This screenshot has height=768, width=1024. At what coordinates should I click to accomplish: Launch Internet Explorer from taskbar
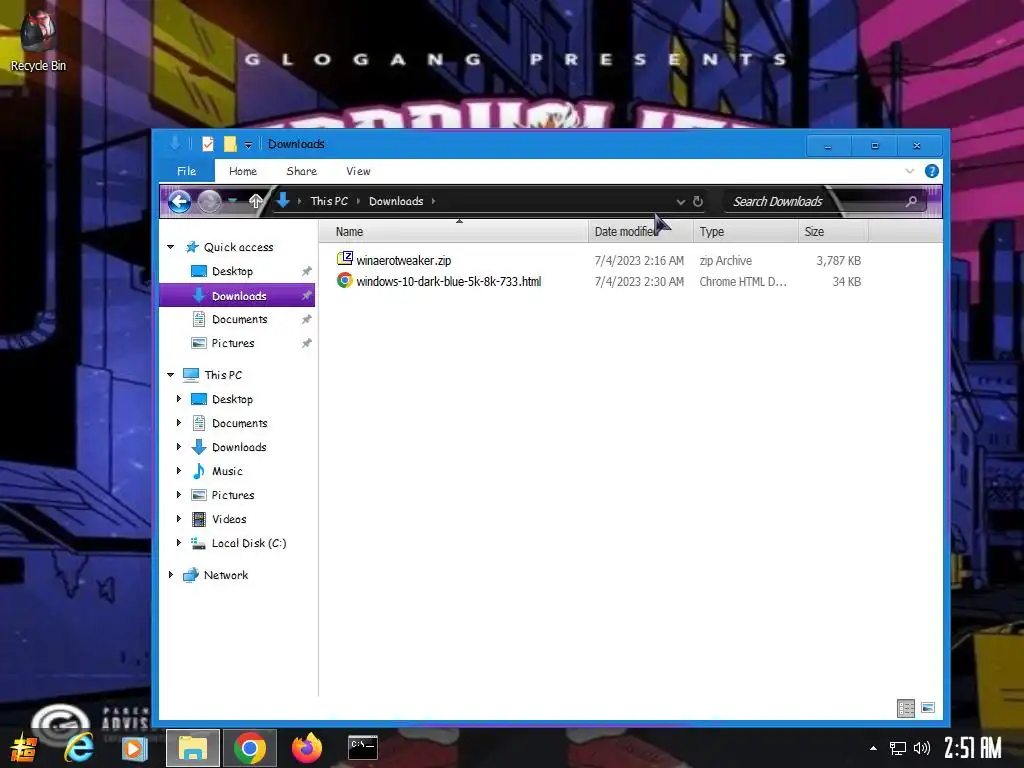click(78, 748)
